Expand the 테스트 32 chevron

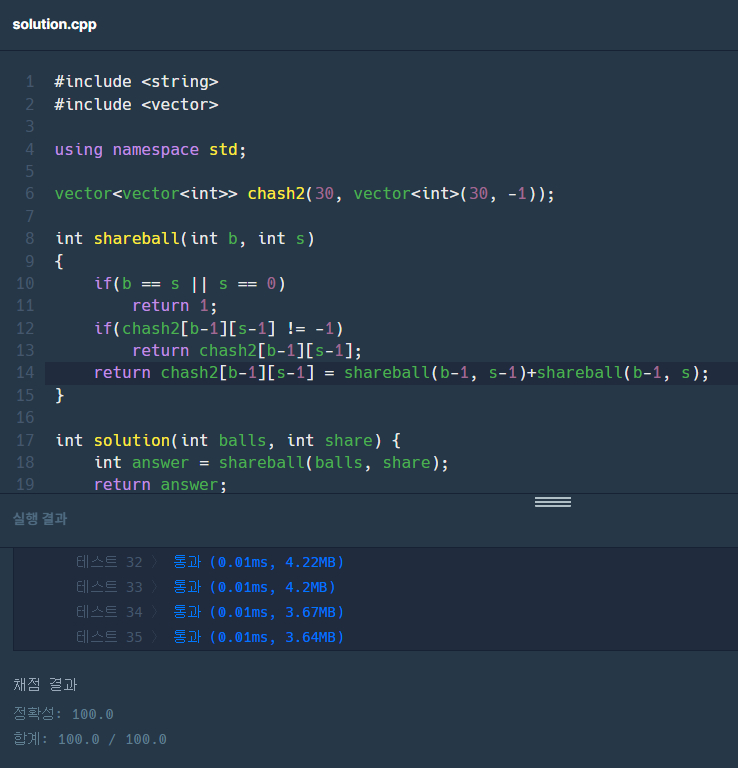click(156, 562)
